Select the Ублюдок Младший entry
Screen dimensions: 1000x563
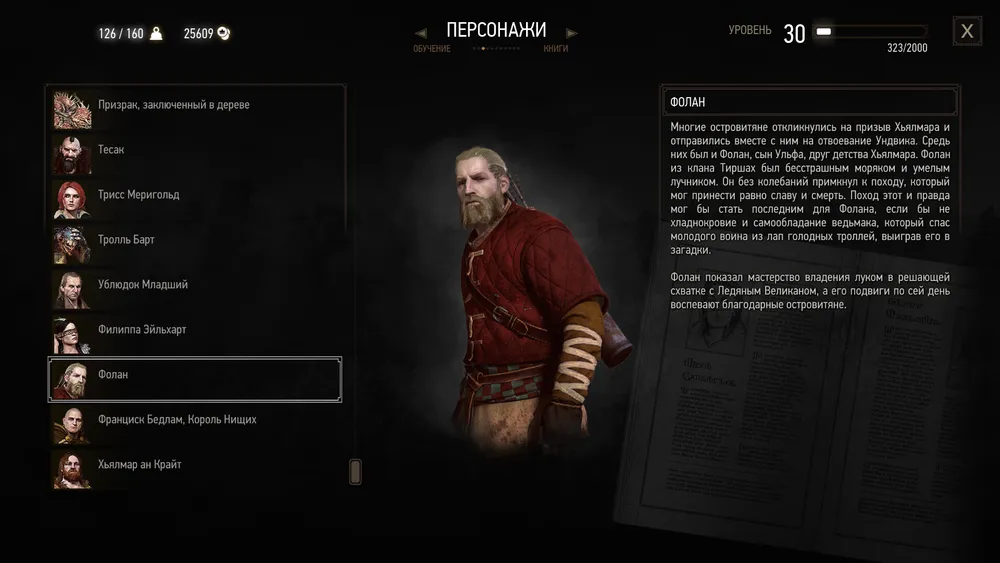(195, 289)
